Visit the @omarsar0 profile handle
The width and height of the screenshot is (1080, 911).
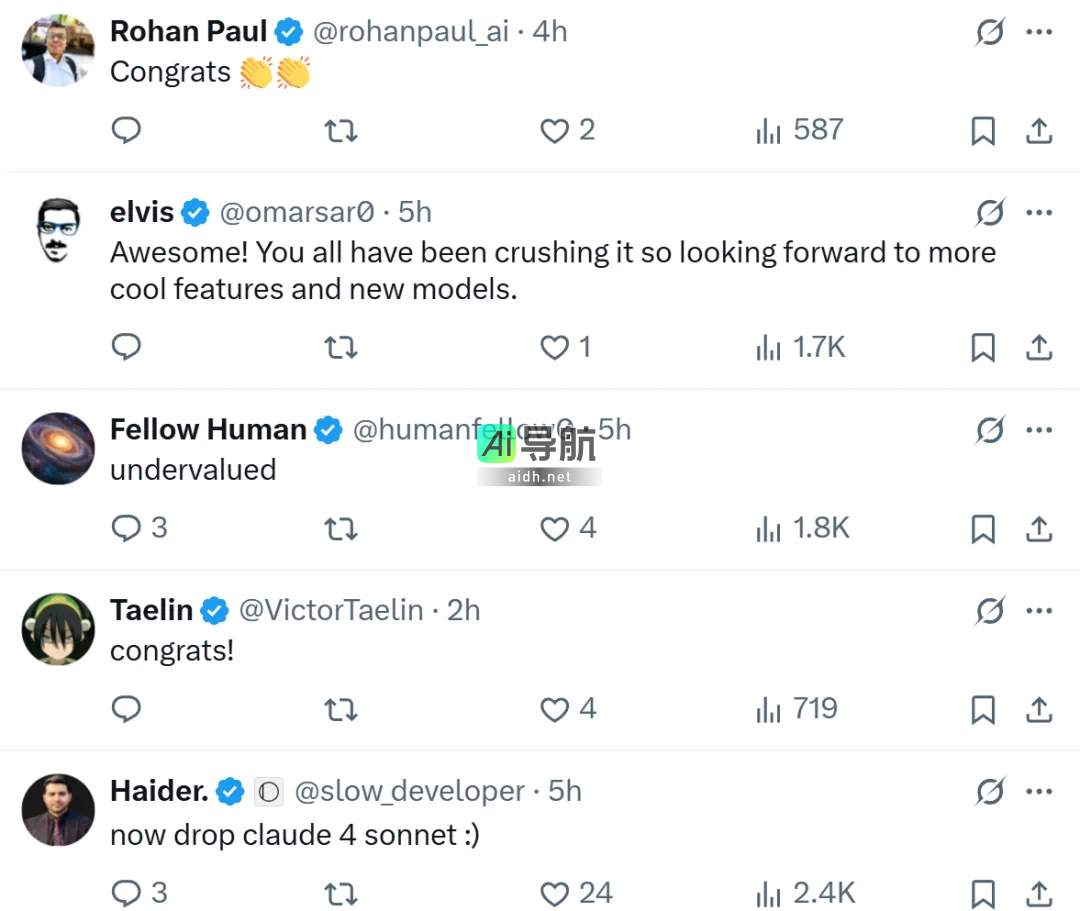click(x=296, y=212)
